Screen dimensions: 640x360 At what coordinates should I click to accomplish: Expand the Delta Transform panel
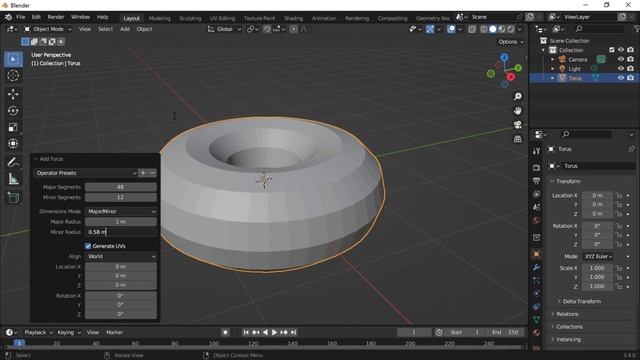[582, 301]
